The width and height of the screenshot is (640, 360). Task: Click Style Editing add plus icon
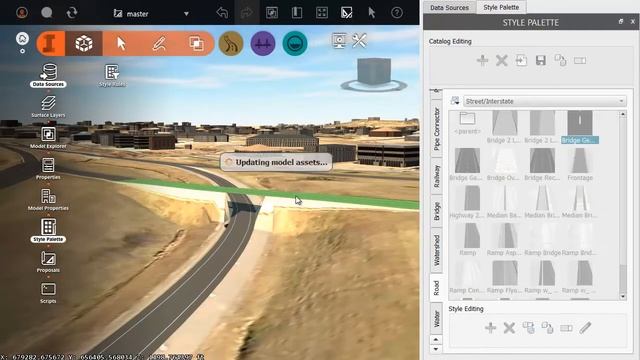490,327
